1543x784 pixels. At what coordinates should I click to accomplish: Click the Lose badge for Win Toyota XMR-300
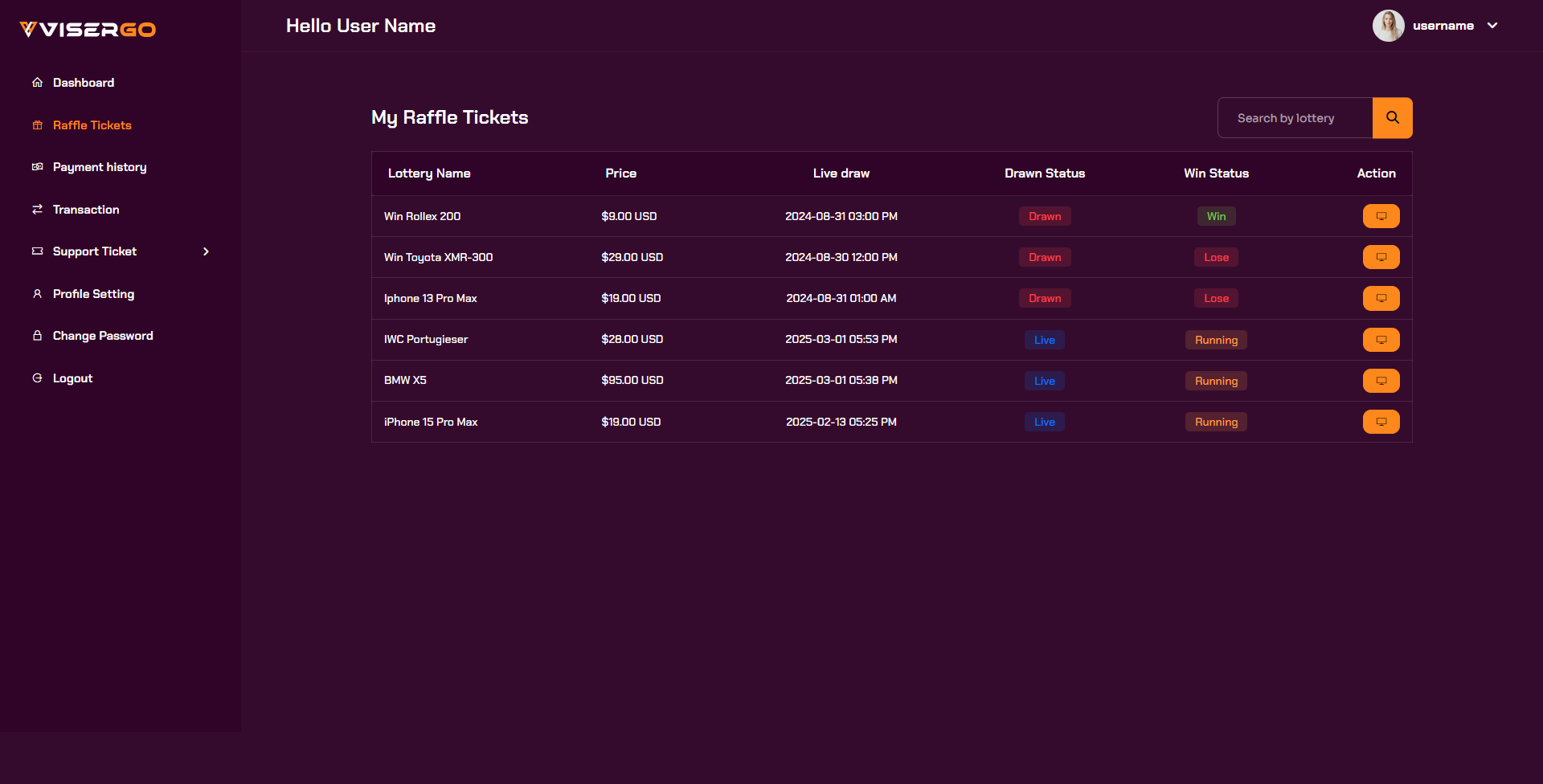pyautogui.click(x=1216, y=257)
